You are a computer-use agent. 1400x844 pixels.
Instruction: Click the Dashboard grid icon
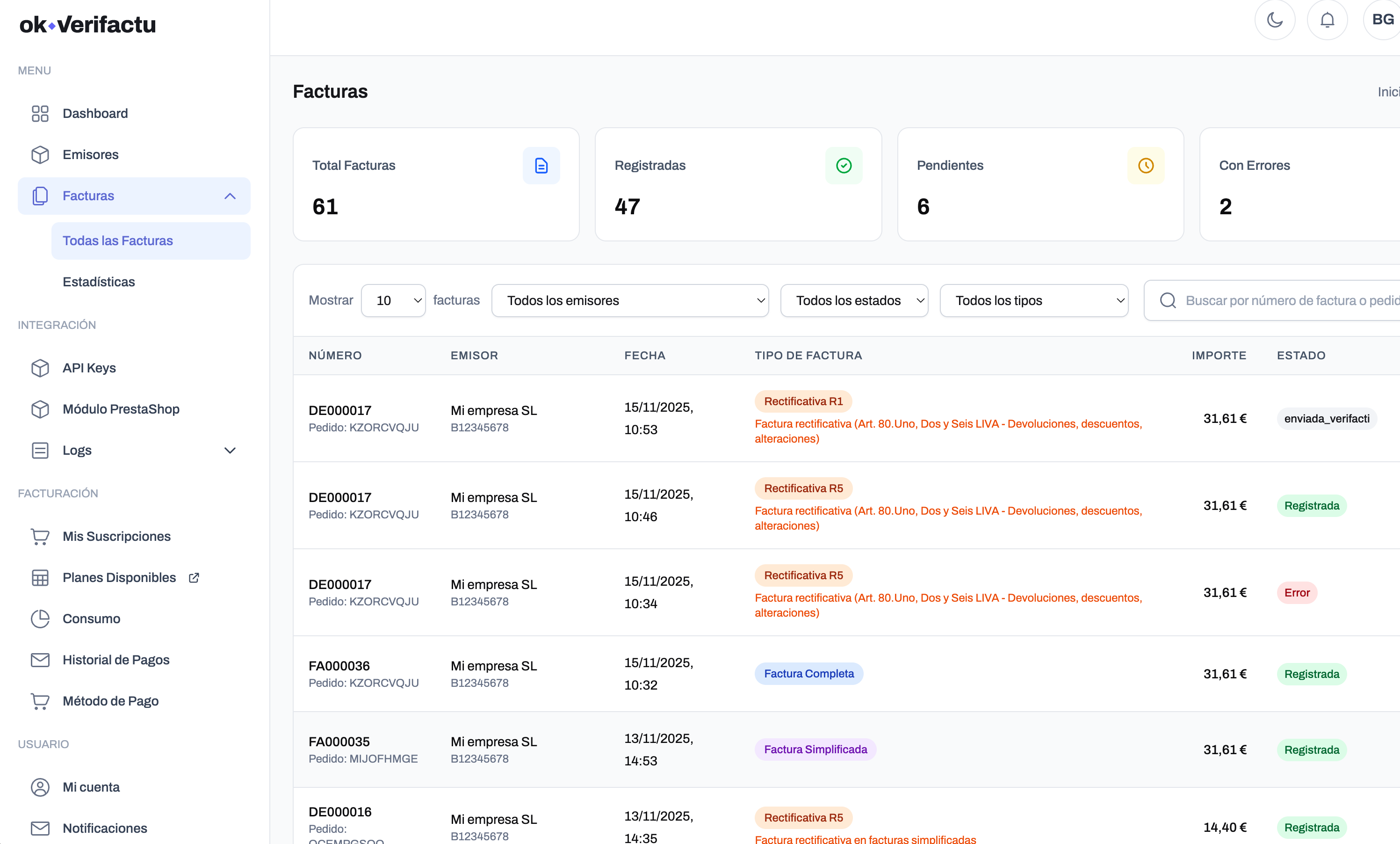(x=40, y=114)
